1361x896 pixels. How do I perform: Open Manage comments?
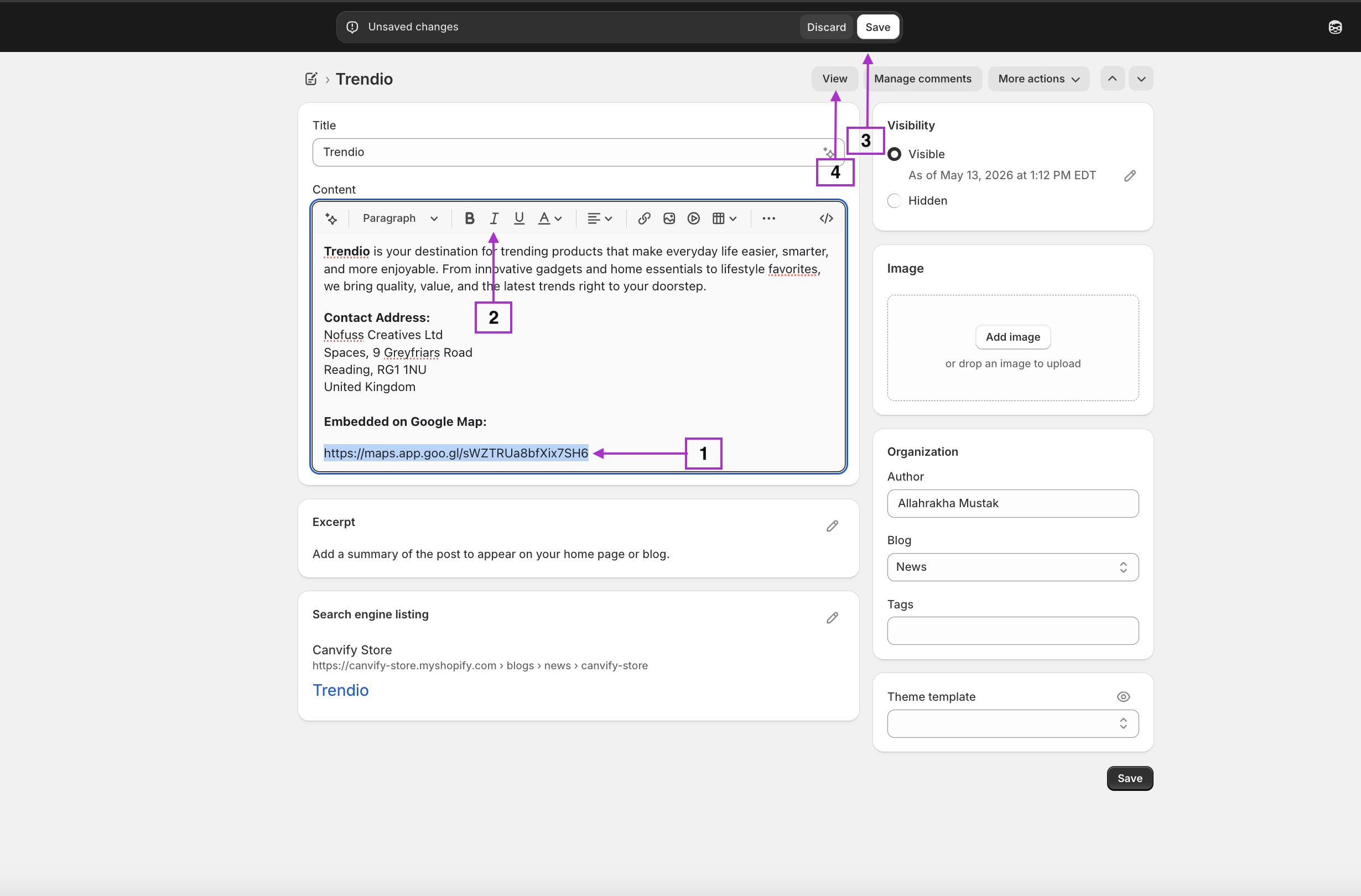[x=922, y=79]
